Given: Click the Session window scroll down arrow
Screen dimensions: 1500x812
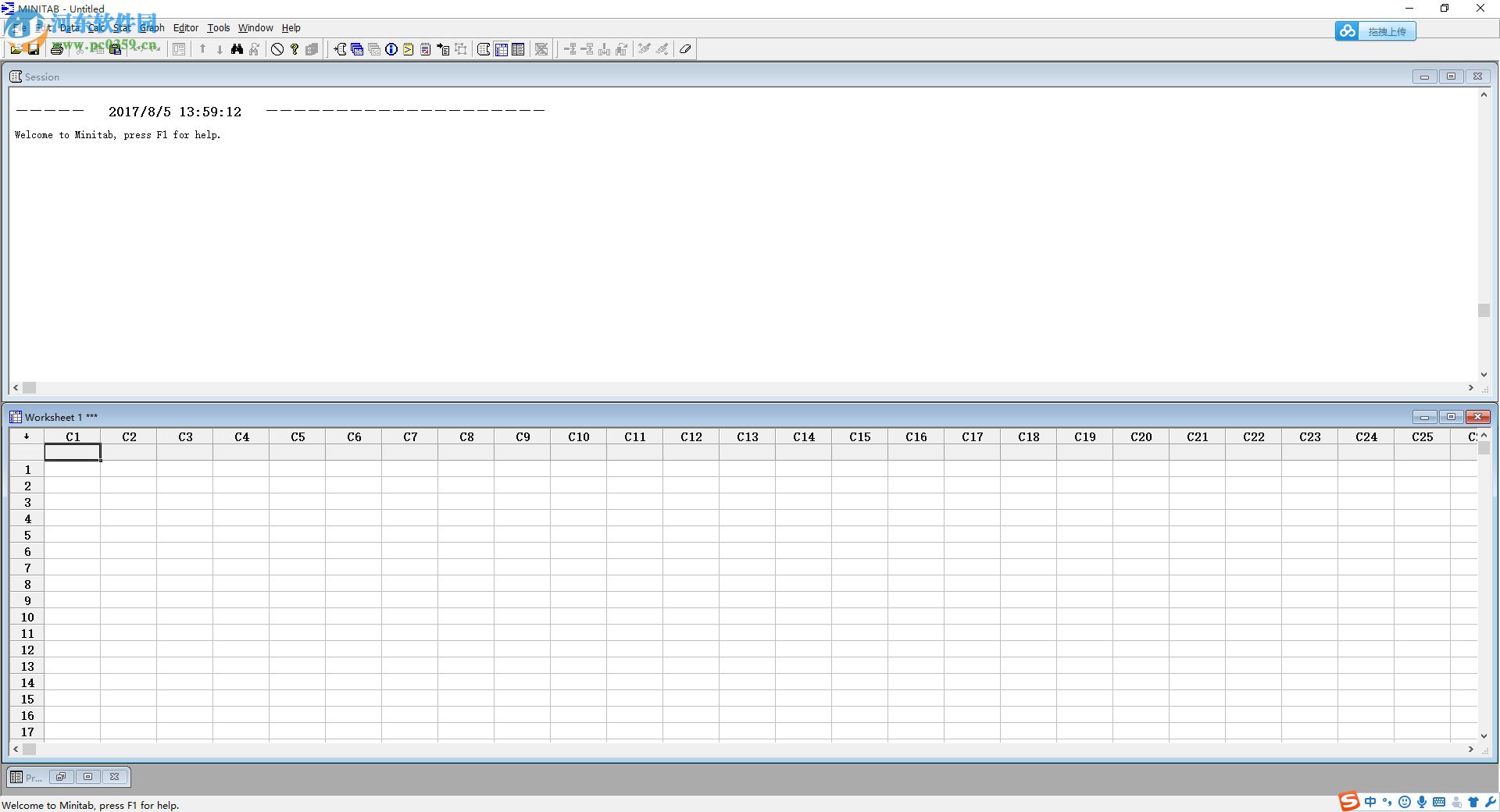Looking at the screenshot, I should (x=1484, y=375).
